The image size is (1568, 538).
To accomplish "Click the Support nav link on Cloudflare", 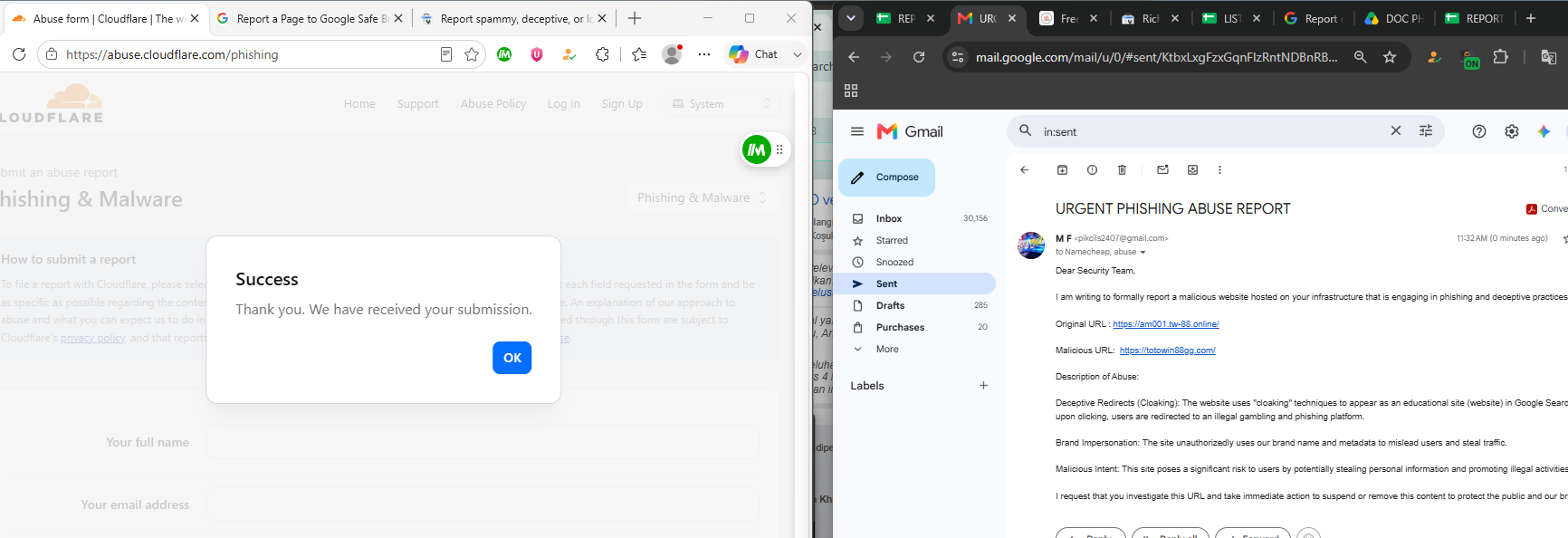I will point(417,104).
